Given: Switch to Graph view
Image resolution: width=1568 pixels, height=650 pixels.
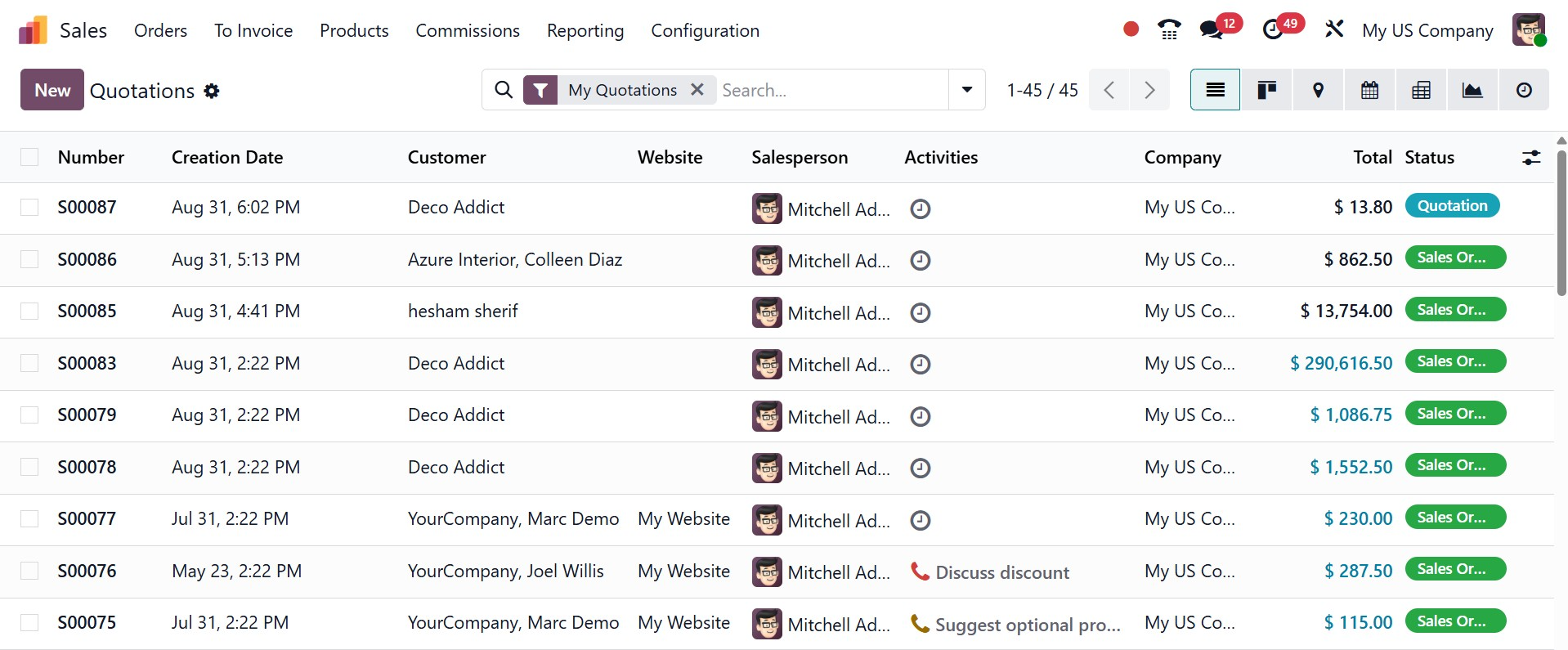Looking at the screenshot, I should pos(1472,90).
